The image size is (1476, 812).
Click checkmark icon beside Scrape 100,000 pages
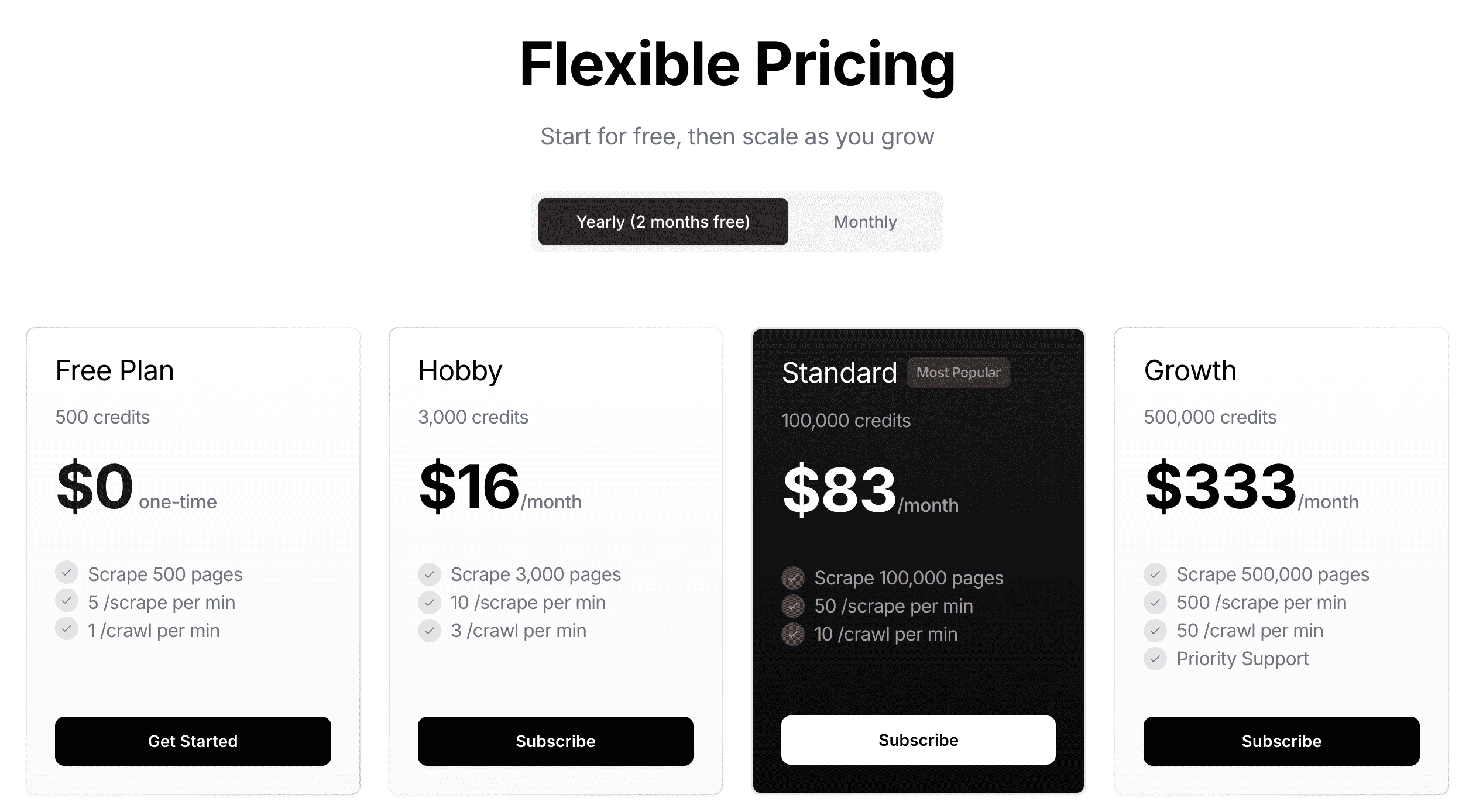[x=793, y=578]
